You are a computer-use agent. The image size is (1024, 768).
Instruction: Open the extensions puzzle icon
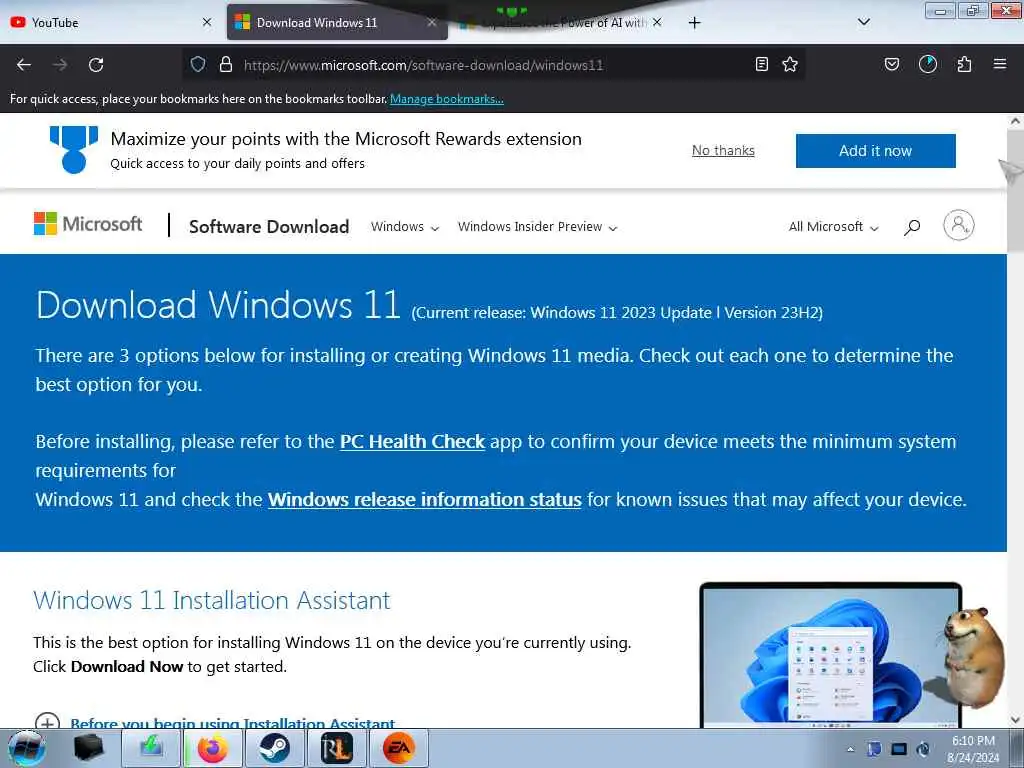coord(964,64)
